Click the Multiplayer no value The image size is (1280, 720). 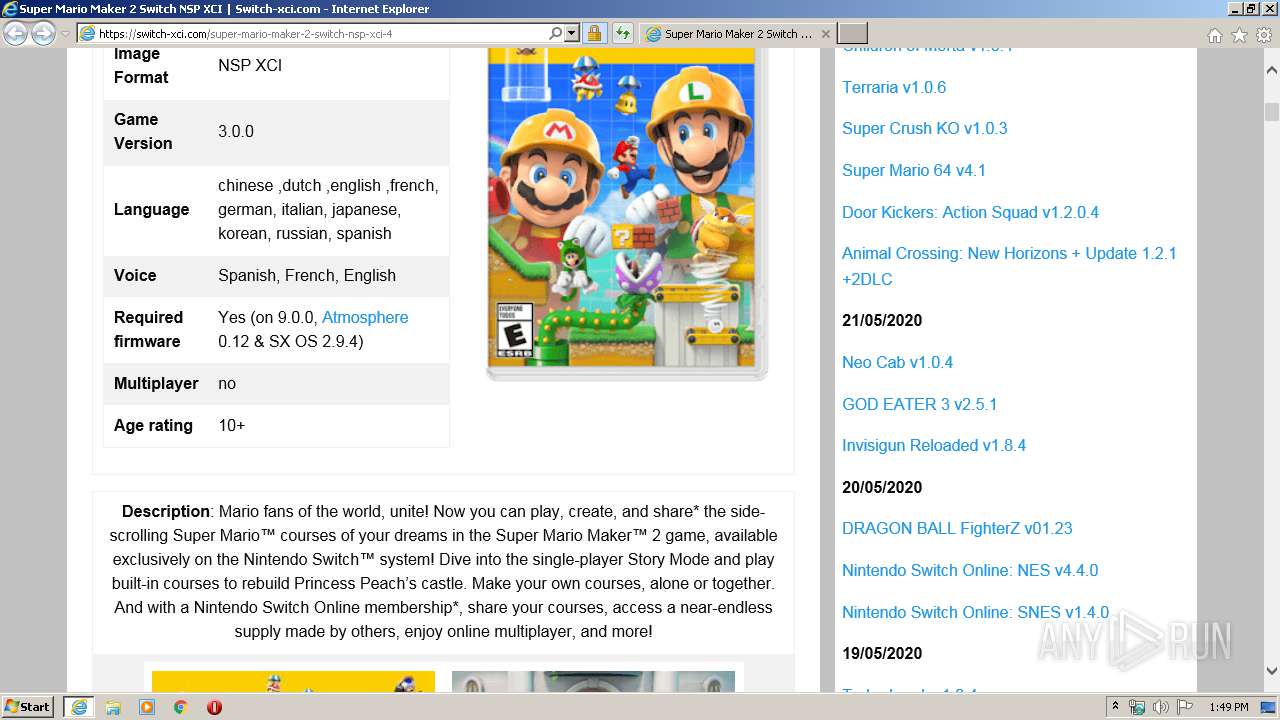(227, 383)
